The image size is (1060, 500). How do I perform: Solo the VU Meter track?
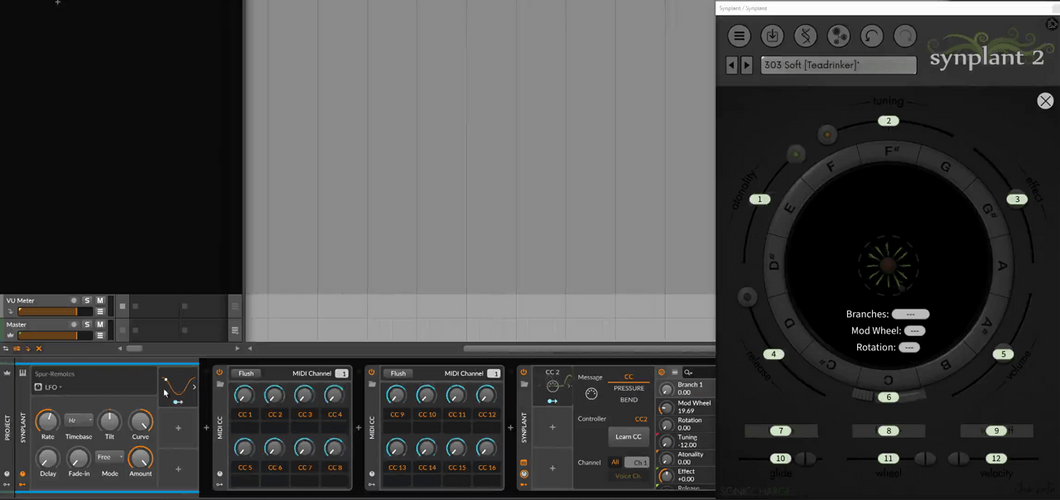(87, 300)
